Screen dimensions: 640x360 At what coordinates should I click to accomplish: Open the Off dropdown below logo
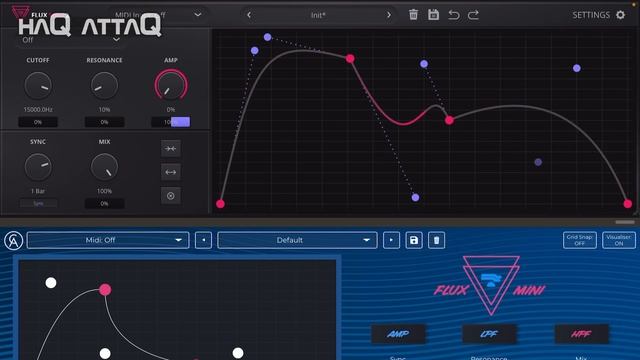tap(71, 40)
